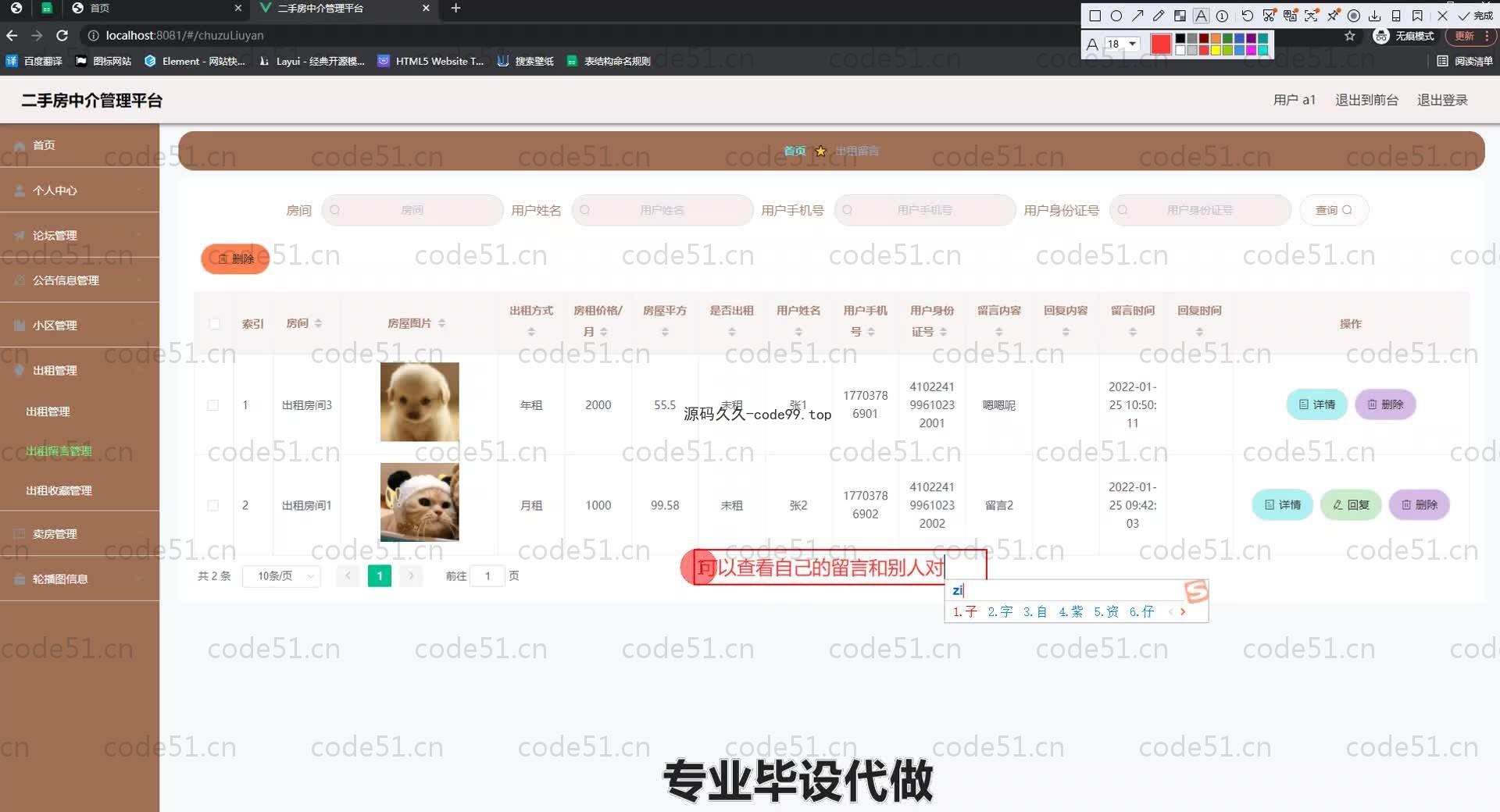Switch to the 二手房中介管理平台 browser tab

tap(344, 8)
